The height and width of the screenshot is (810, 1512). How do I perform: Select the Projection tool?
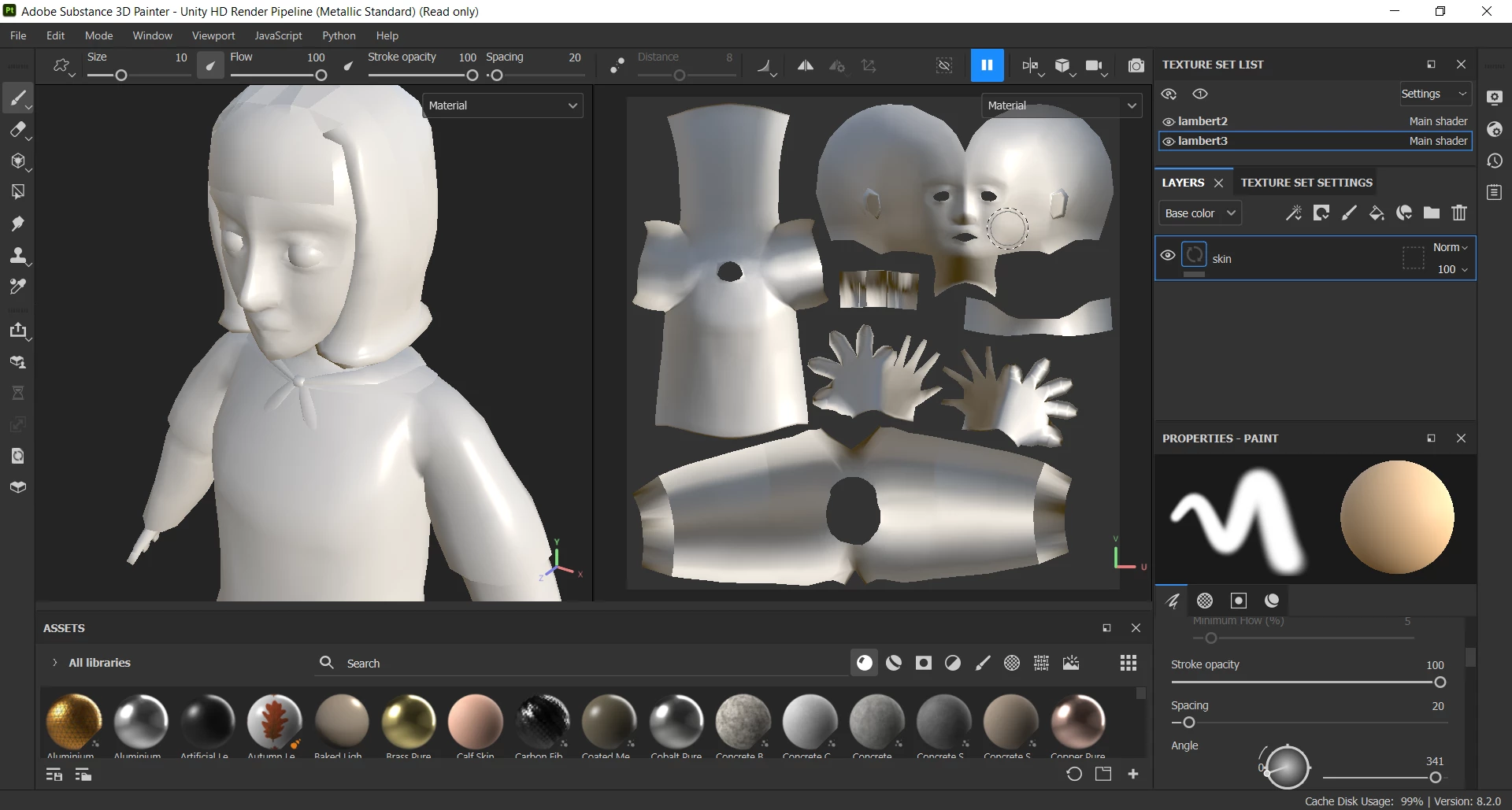(x=17, y=161)
